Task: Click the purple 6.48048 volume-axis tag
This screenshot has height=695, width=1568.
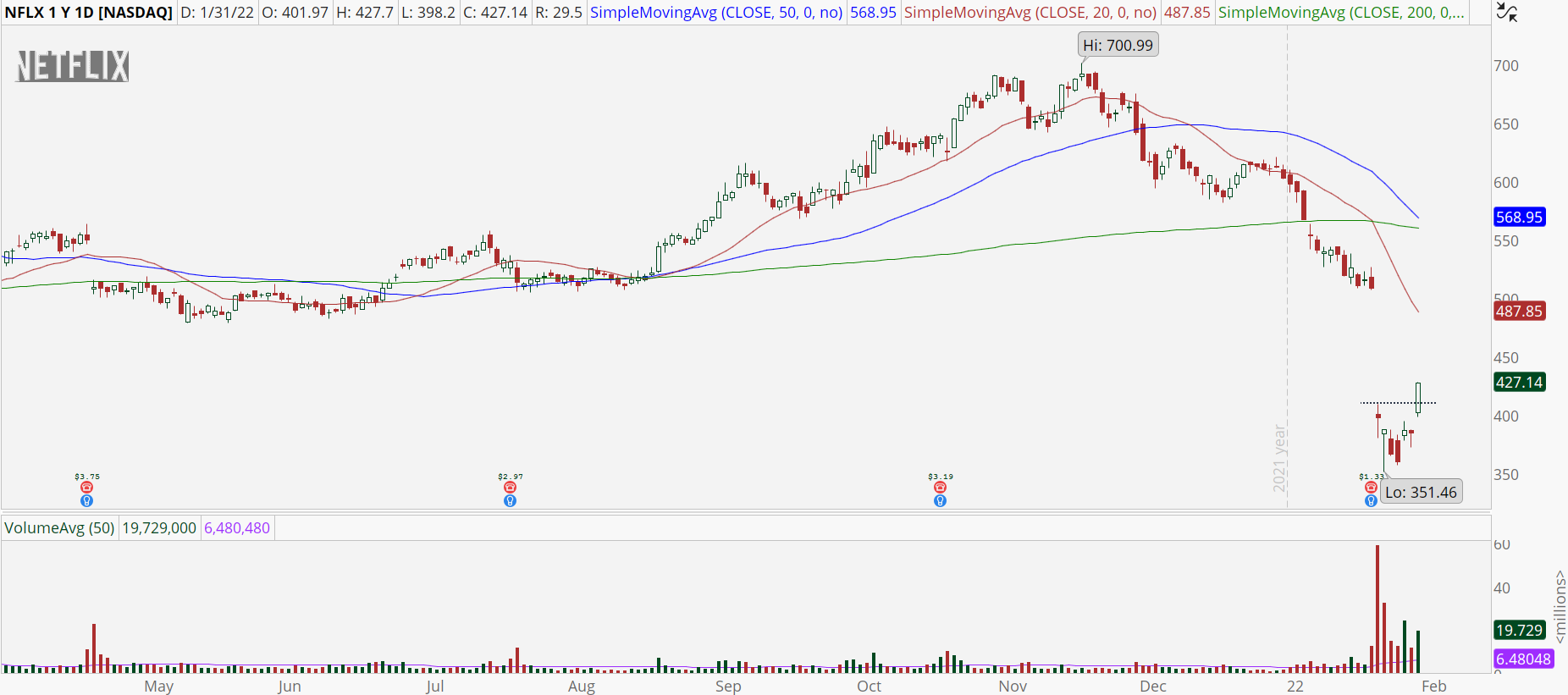Action: click(1524, 659)
